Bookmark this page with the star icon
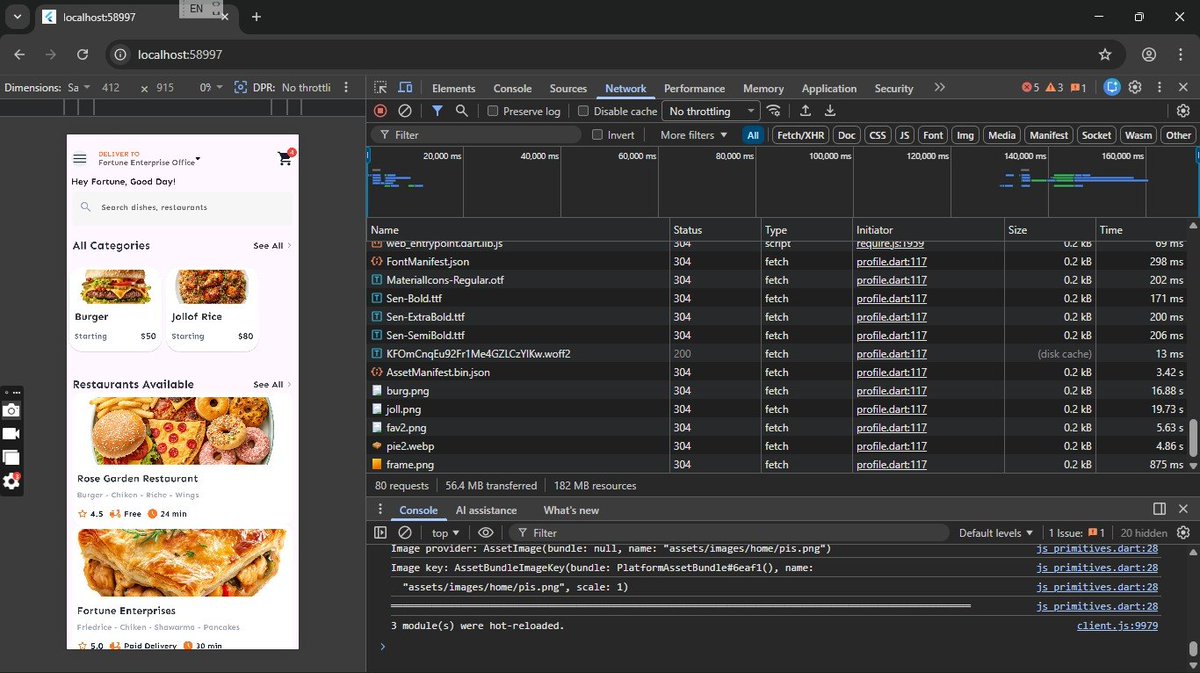 (1105, 55)
